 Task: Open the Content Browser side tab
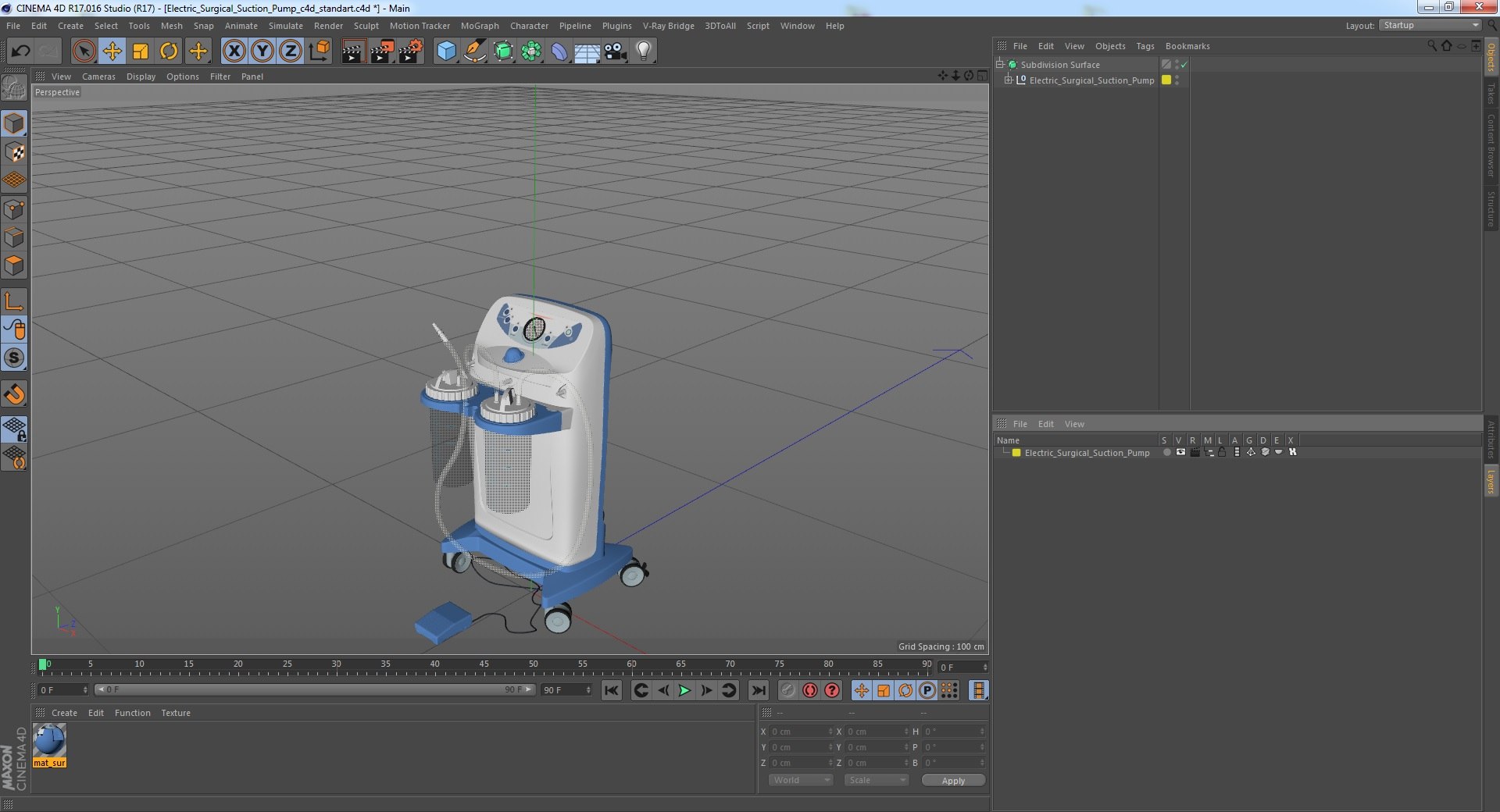(x=1491, y=145)
